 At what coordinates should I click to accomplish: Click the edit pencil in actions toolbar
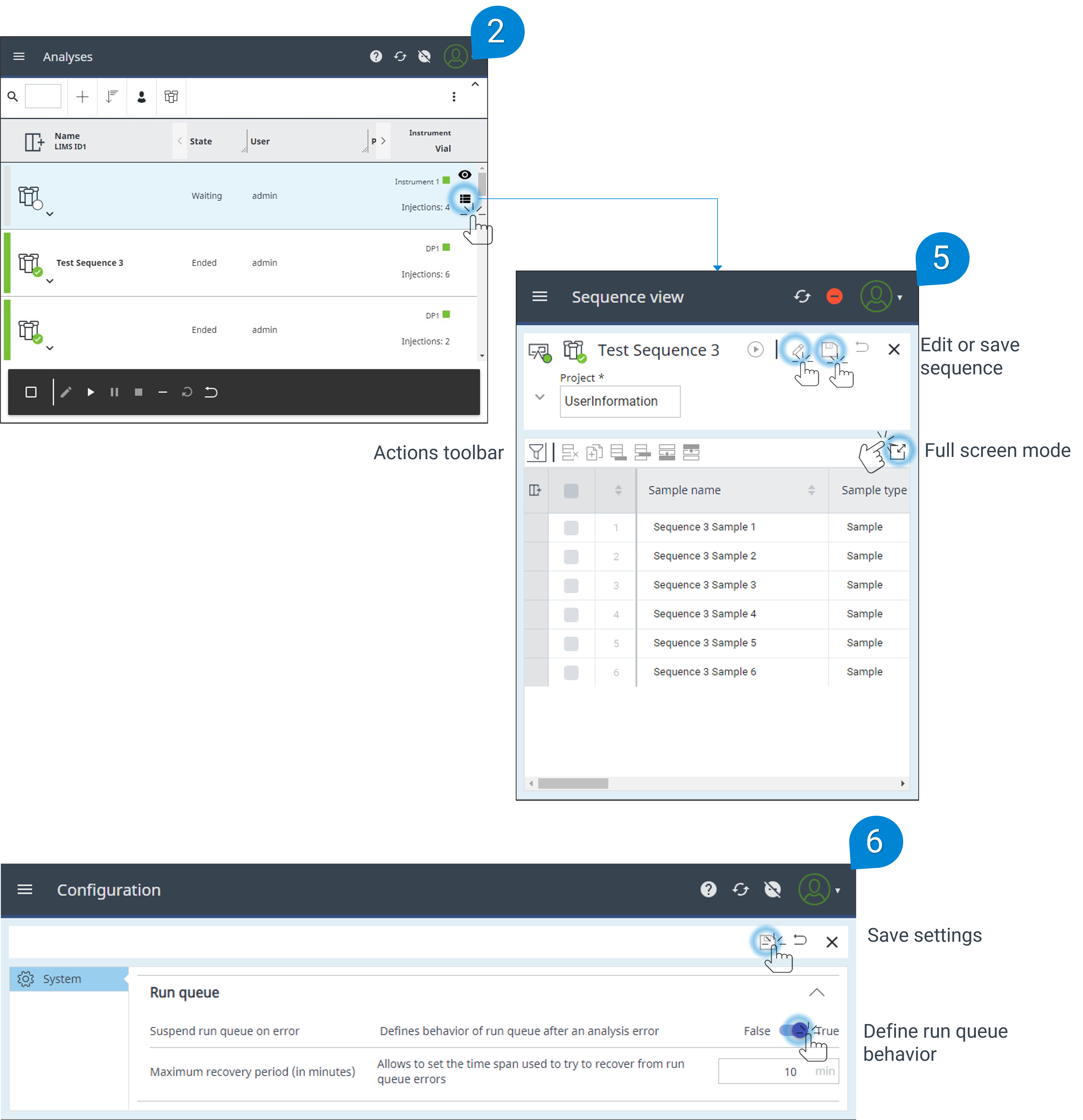(66, 392)
